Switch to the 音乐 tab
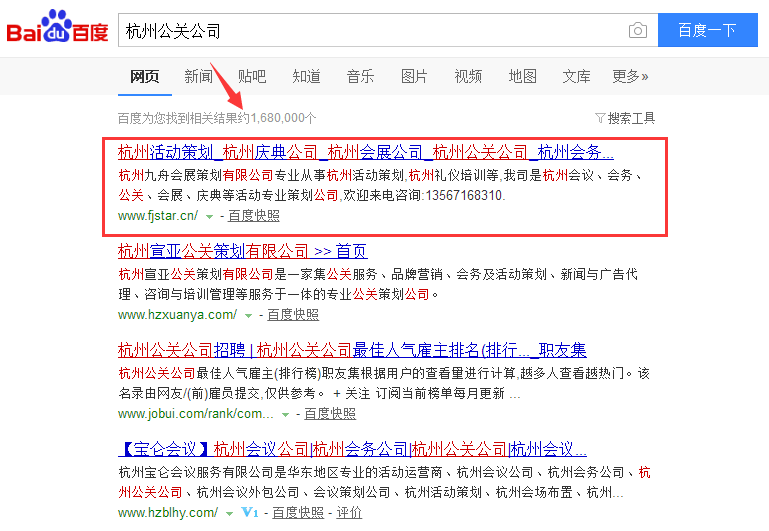 click(360, 76)
